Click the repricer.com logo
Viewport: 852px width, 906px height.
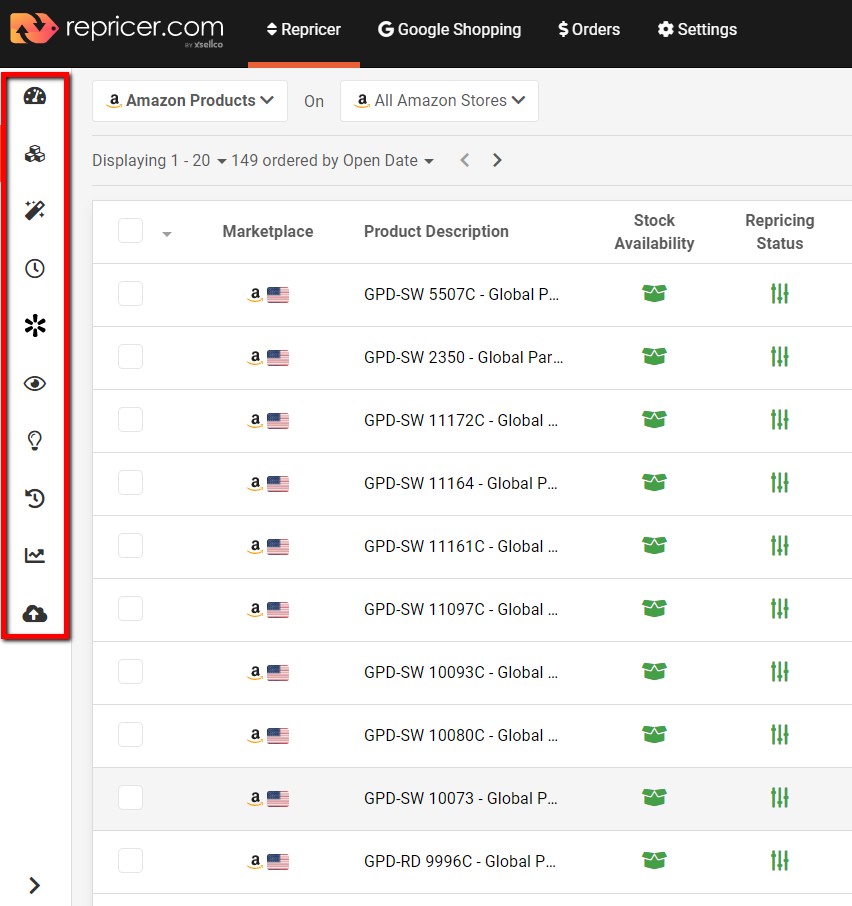pos(117,29)
